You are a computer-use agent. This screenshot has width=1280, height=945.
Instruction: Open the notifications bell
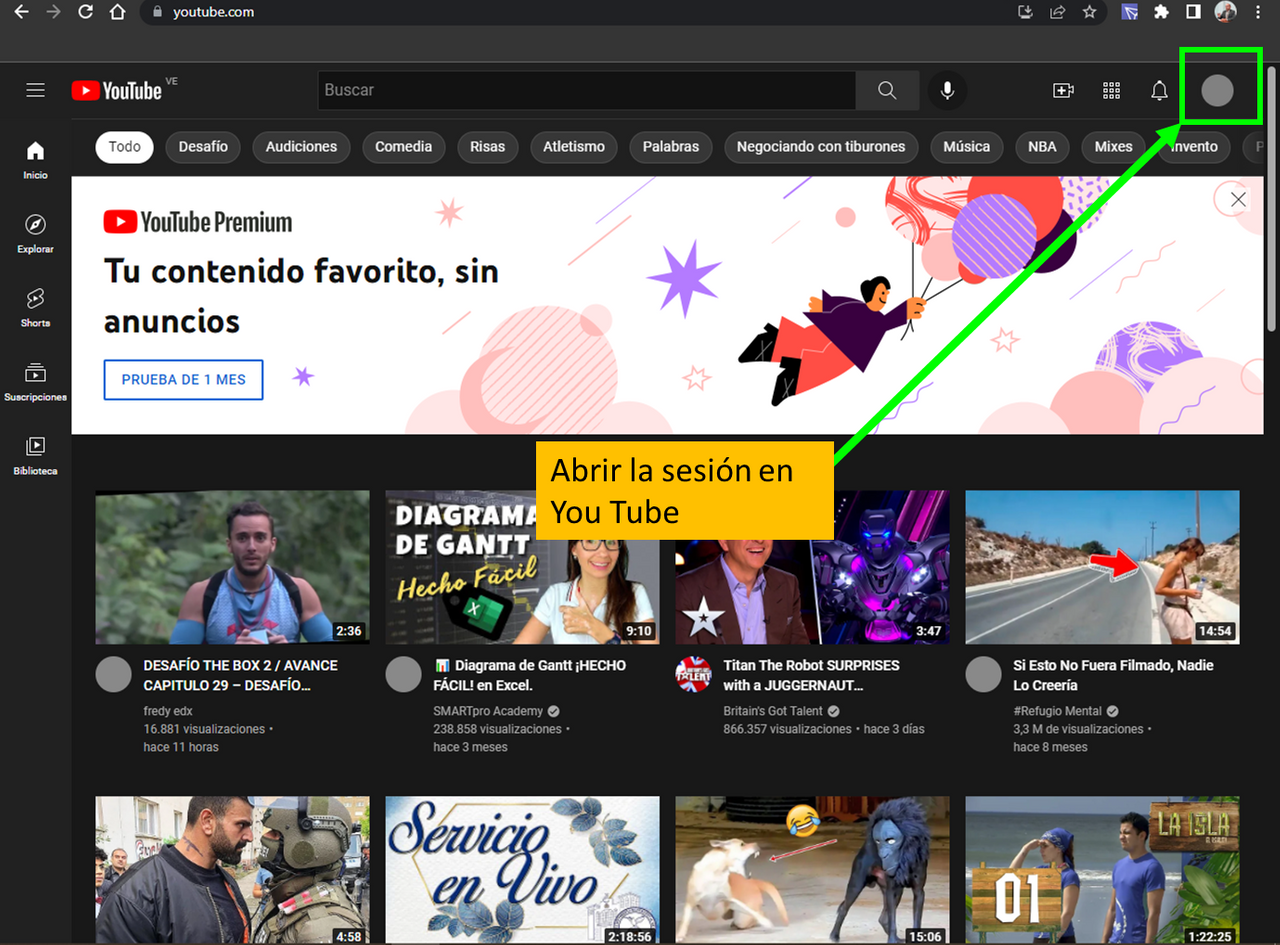[1159, 91]
